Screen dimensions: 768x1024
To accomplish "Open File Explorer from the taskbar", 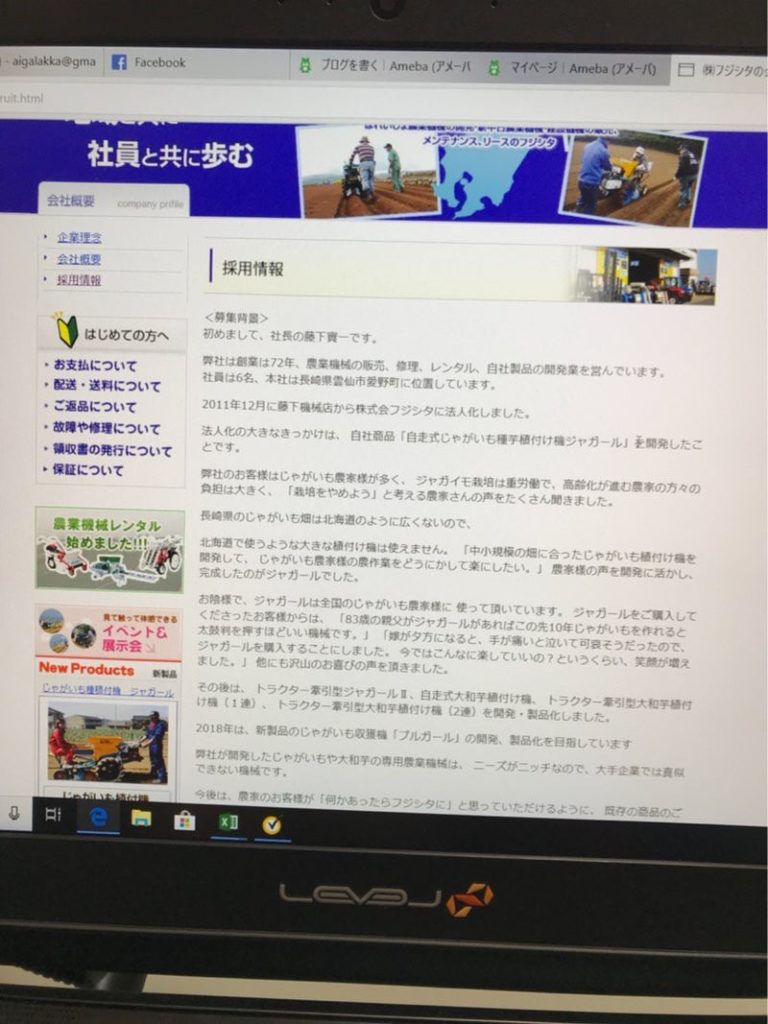I will (141, 818).
